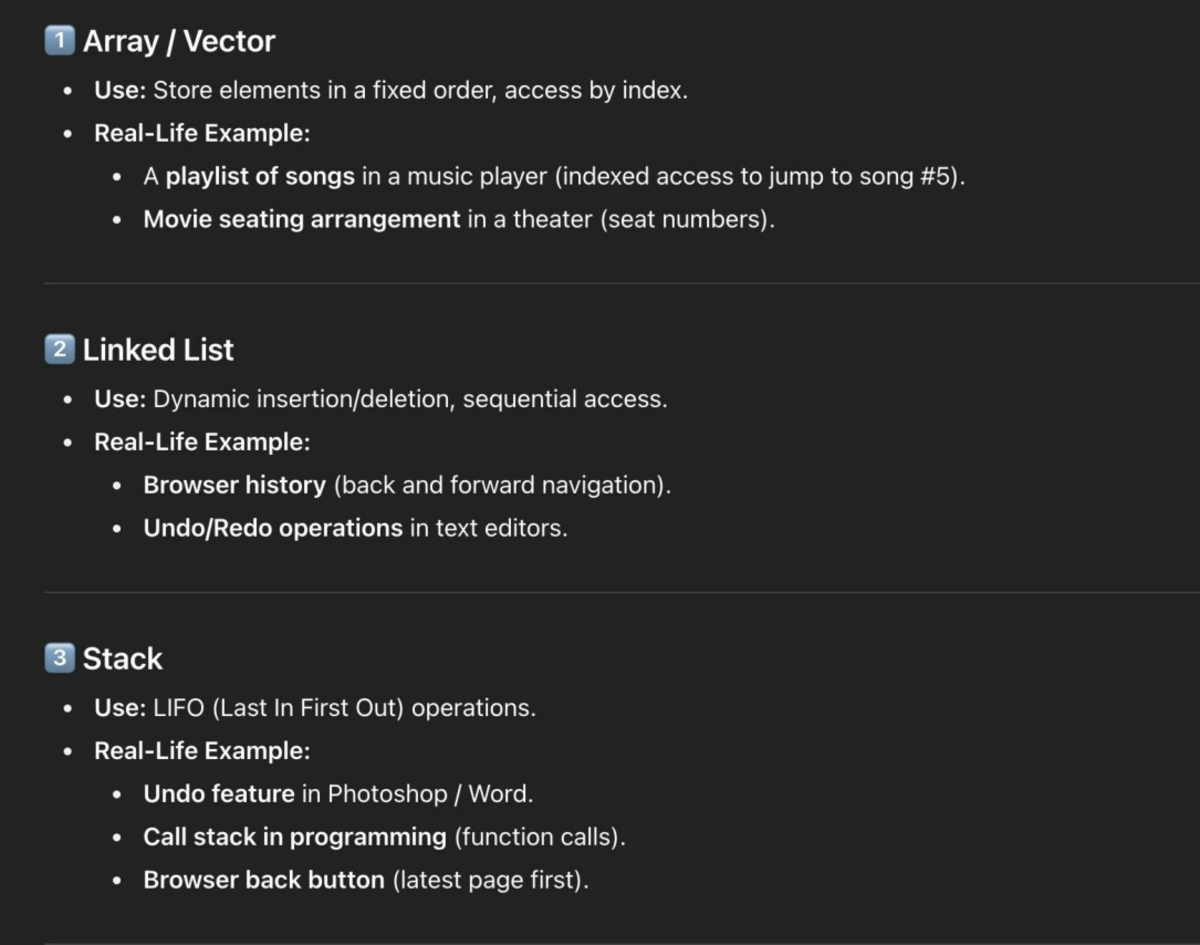Click "Store elements in a fixed order" text
The height and width of the screenshot is (945, 1200).
pyautogui.click(x=324, y=91)
